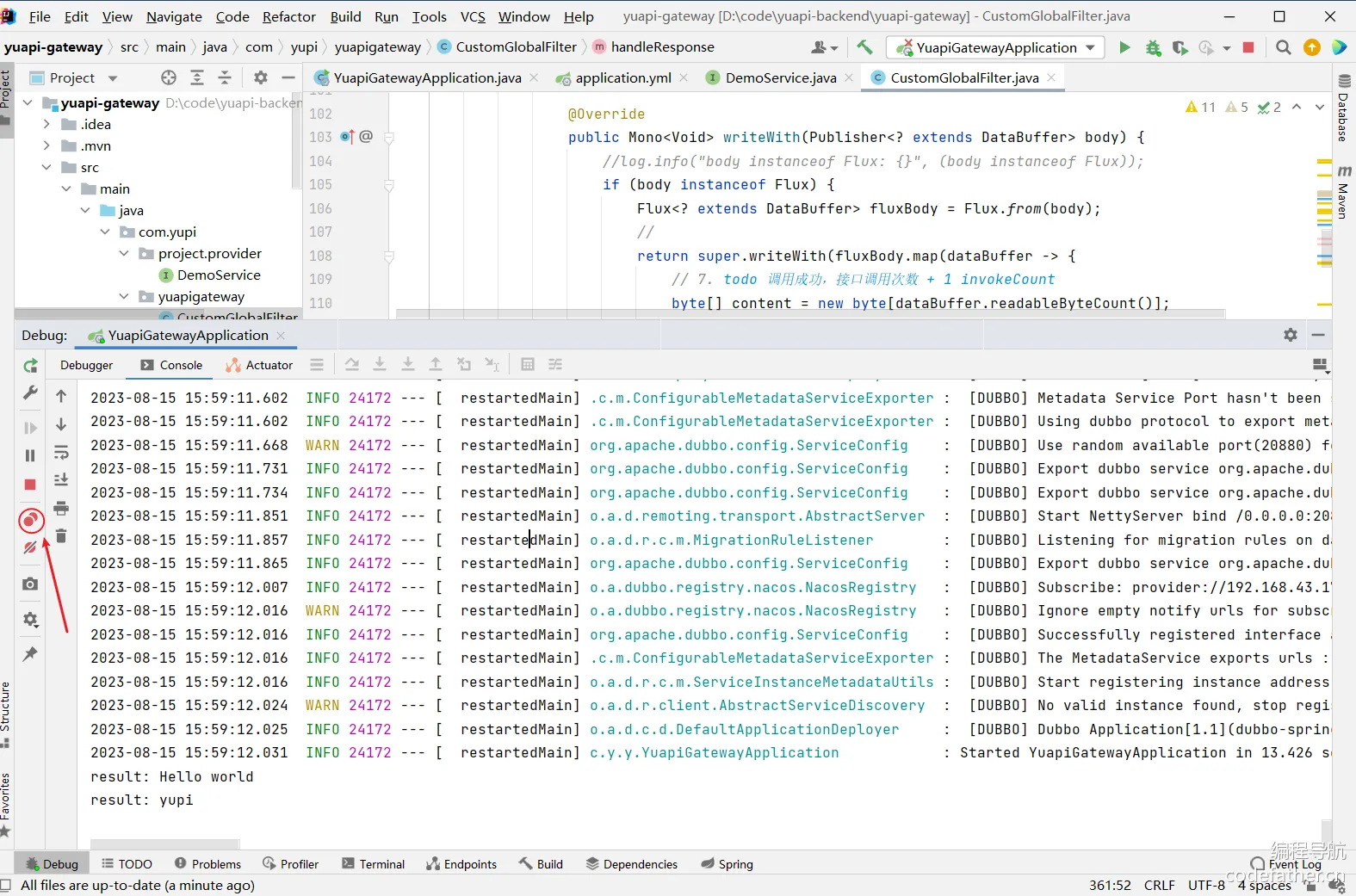The image size is (1356, 896).
Task: Open the Problems tool window
Action: coord(207,864)
